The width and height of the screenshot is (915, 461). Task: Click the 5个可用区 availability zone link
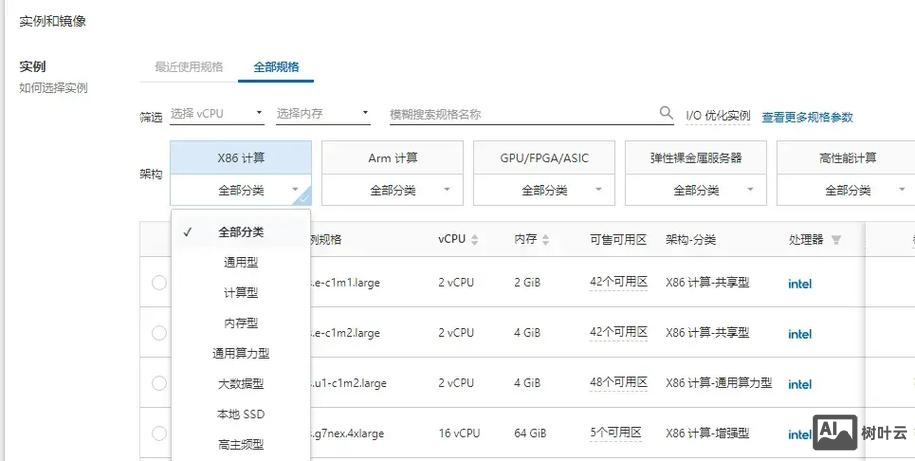616,433
